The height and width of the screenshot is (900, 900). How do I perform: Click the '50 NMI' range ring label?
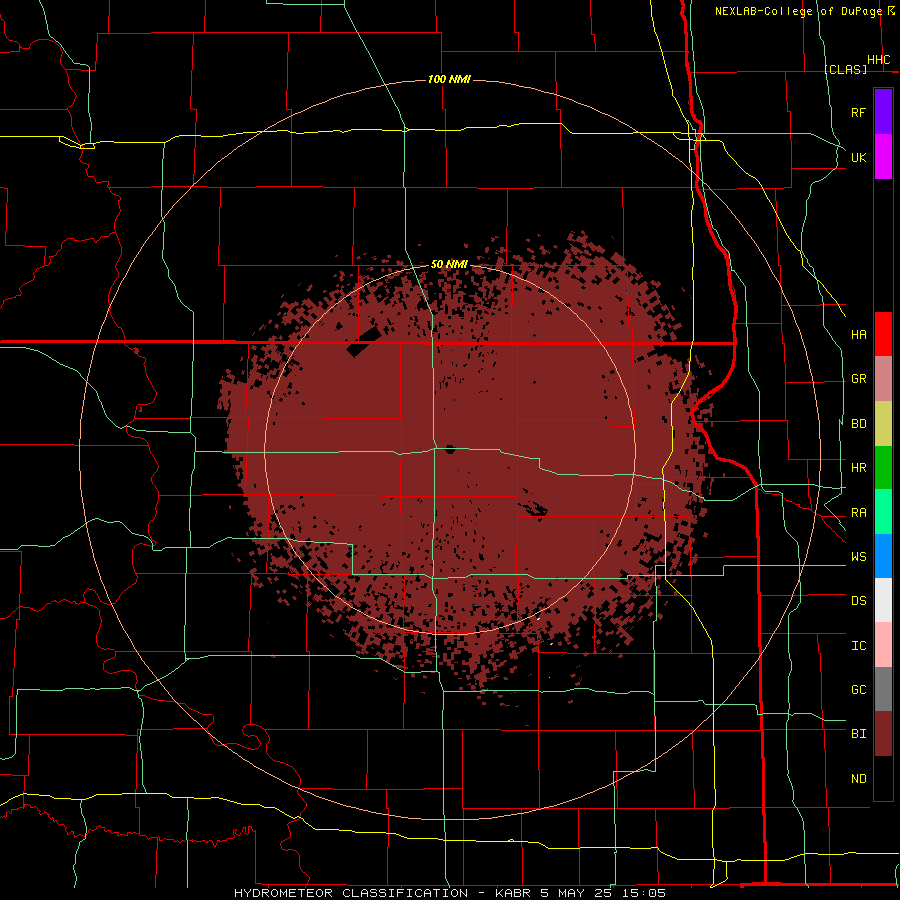[449, 264]
